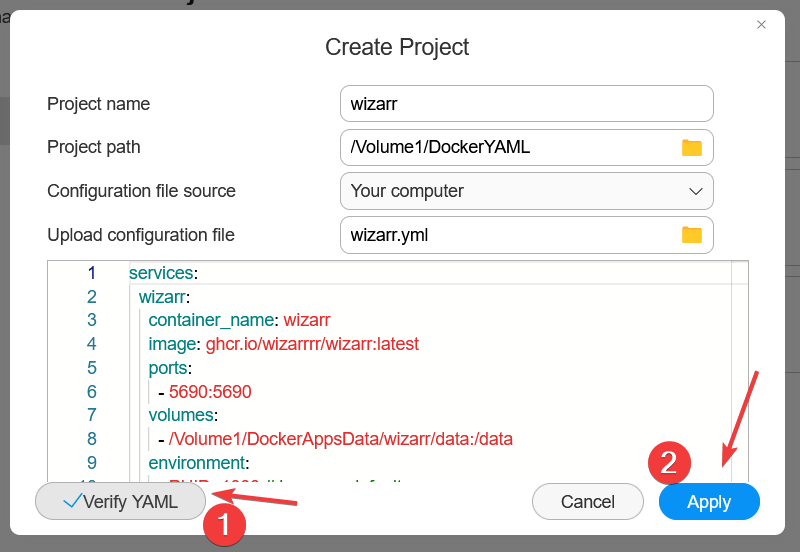Click the DockerAppsData volume path line

tap(340, 439)
